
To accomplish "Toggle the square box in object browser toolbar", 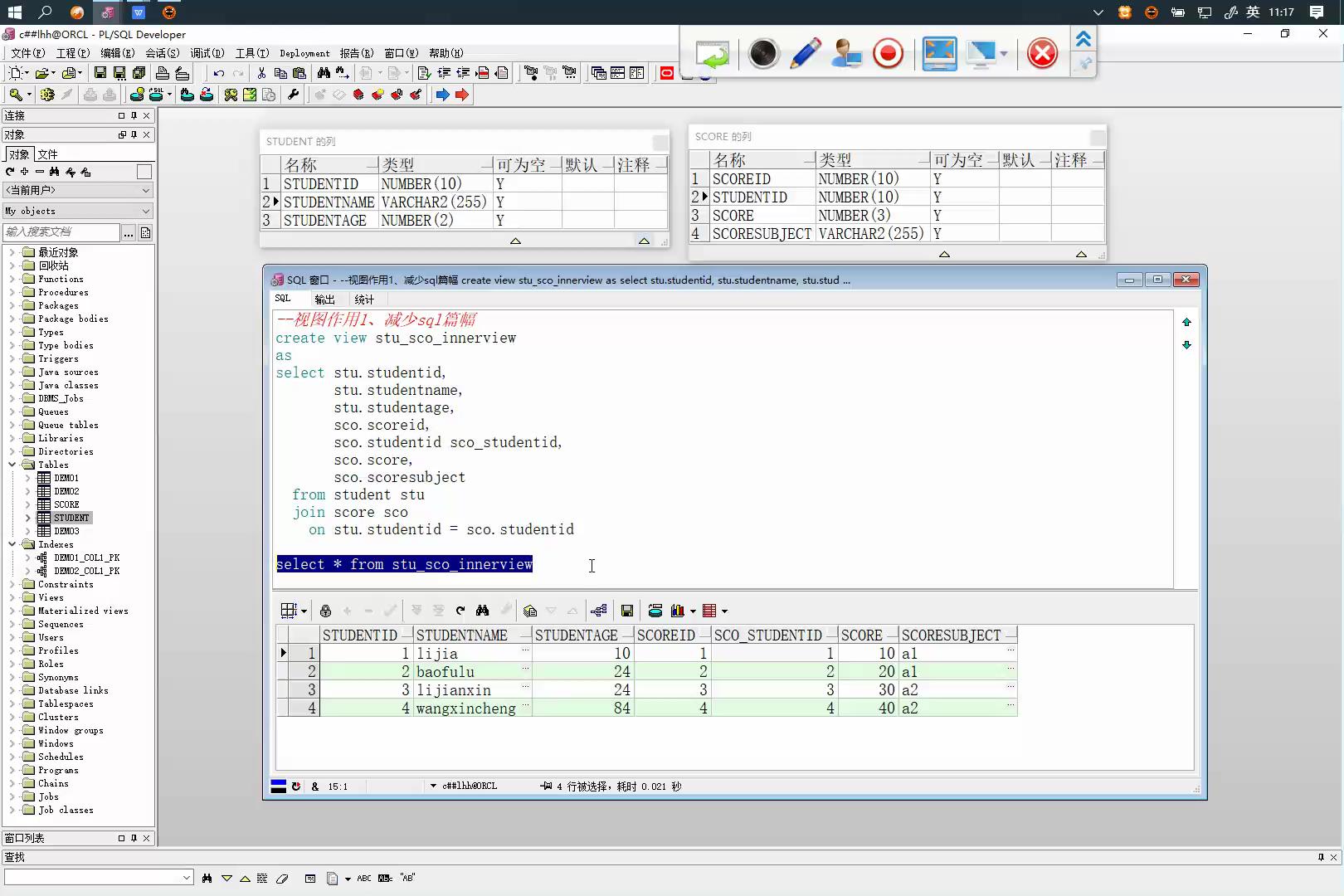I will click(x=144, y=172).
